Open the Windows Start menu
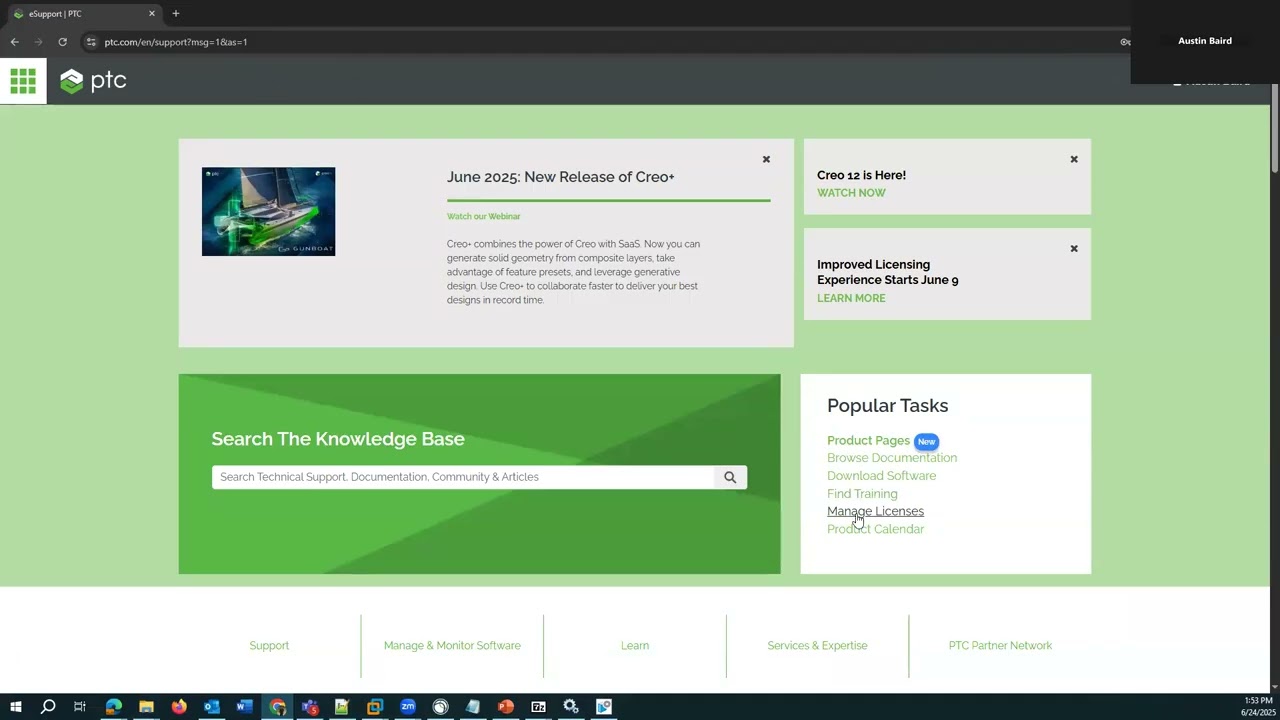Viewport: 1280px width, 720px height. pos(15,707)
